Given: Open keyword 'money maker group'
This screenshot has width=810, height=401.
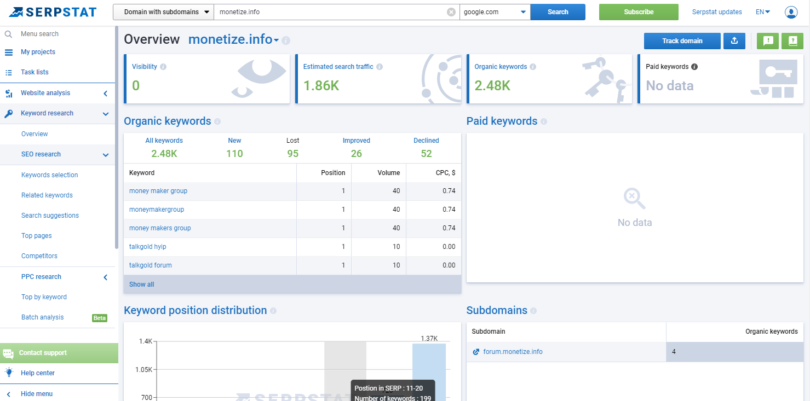Looking at the screenshot, I should [158, 191].
